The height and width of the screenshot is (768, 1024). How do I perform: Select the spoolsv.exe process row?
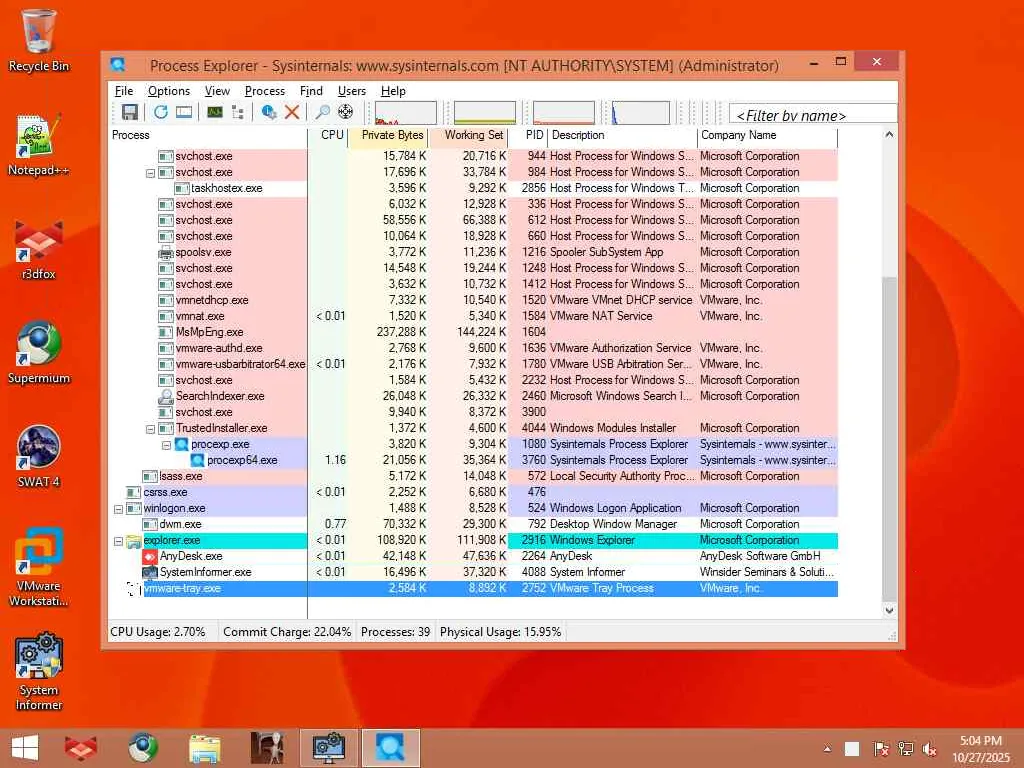[473, 252]
